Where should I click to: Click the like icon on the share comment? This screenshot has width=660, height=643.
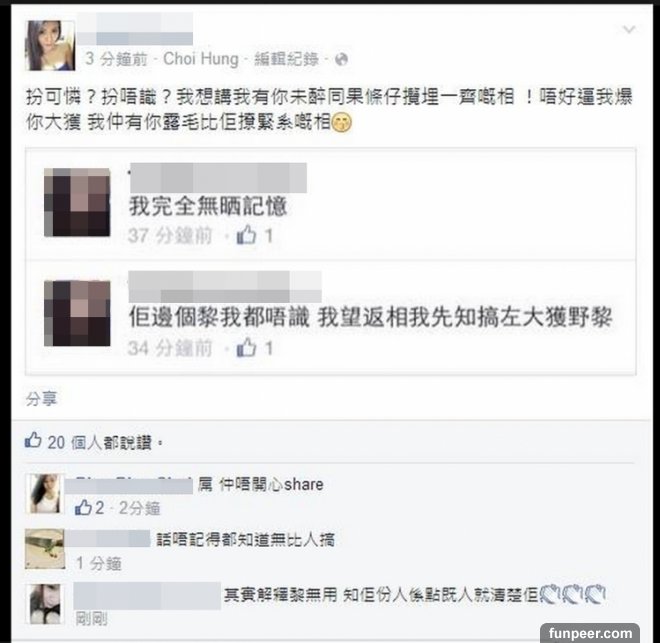[x=83, y=507]
